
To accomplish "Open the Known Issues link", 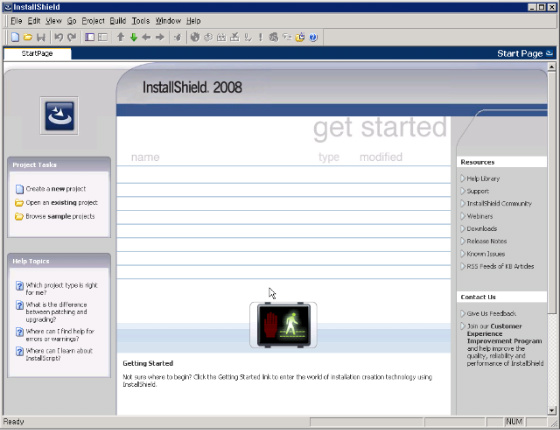I will point(486,254).
